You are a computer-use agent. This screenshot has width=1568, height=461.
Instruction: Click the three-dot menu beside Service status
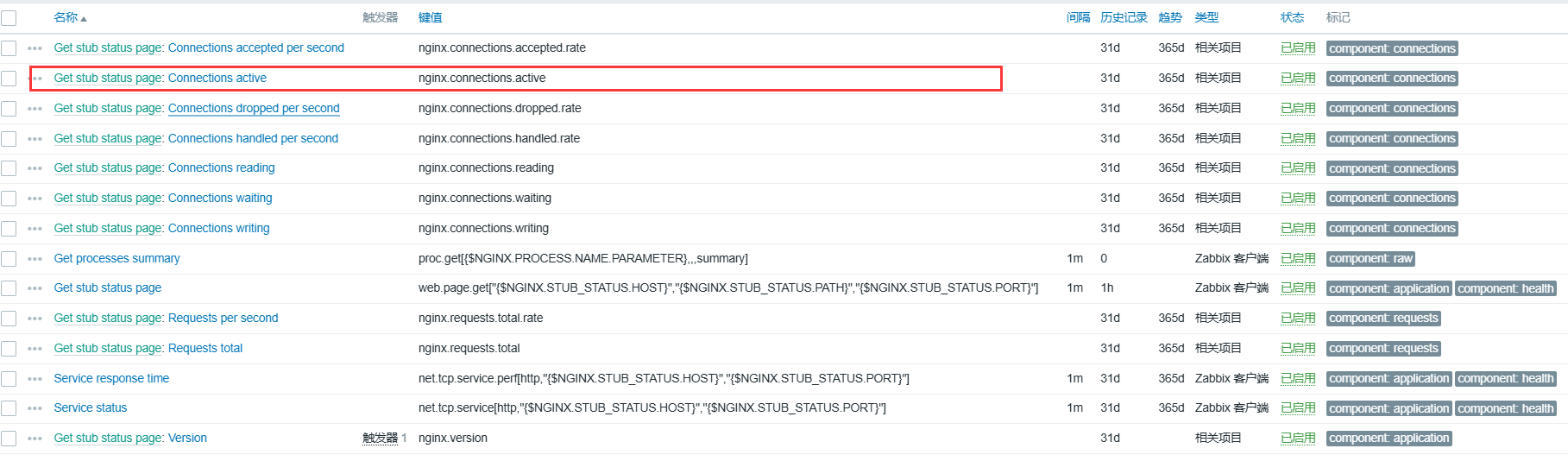pyautogui.click(x=35, y=408)
